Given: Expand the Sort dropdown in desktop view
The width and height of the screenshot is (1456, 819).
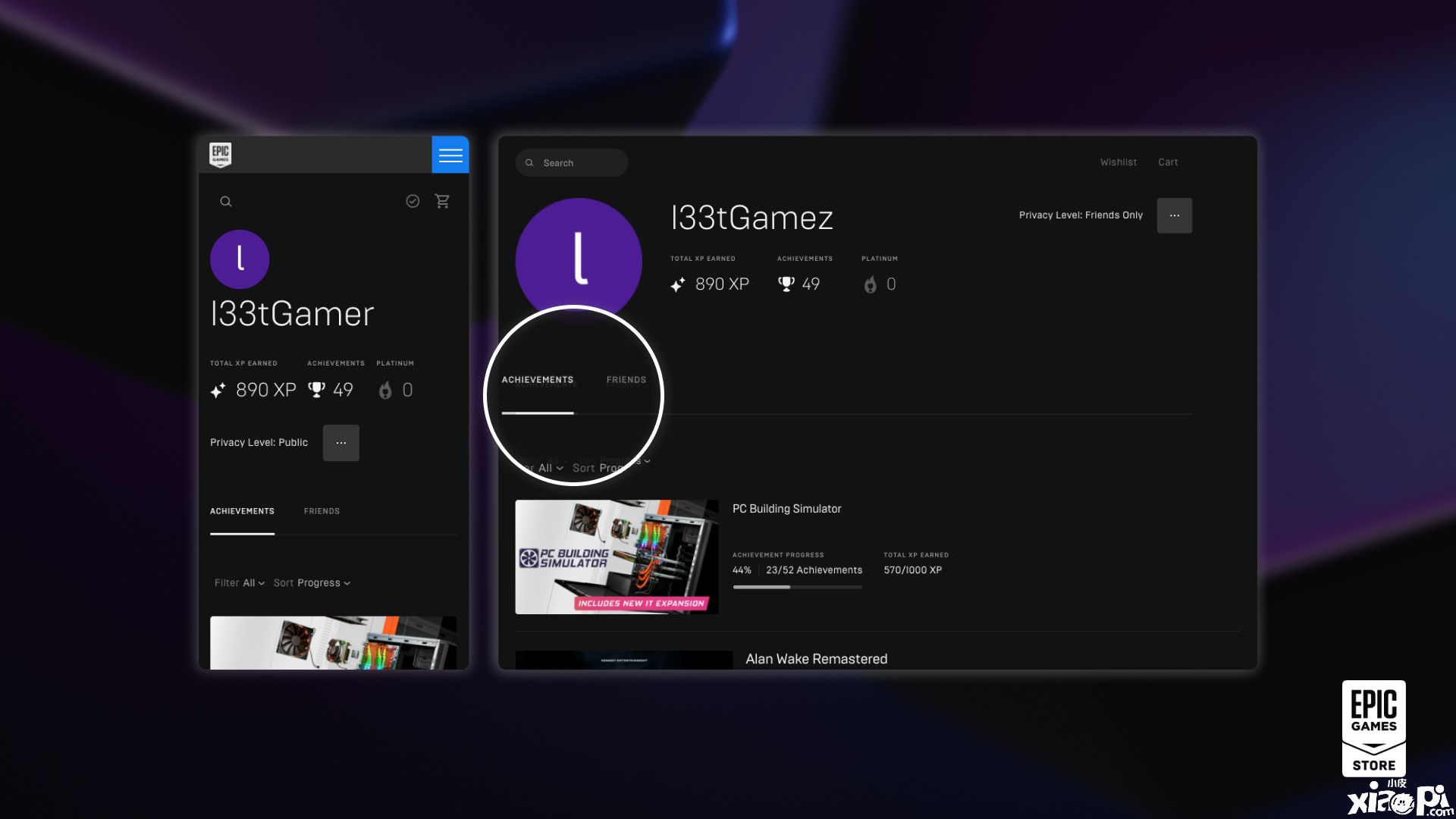Looking at the screenshot, I should [598, 469].
